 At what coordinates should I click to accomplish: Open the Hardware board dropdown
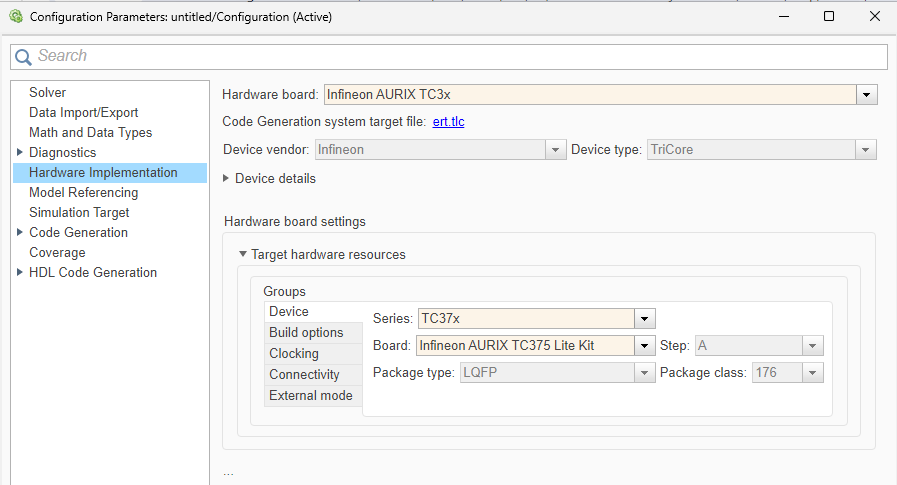point(867,94)
